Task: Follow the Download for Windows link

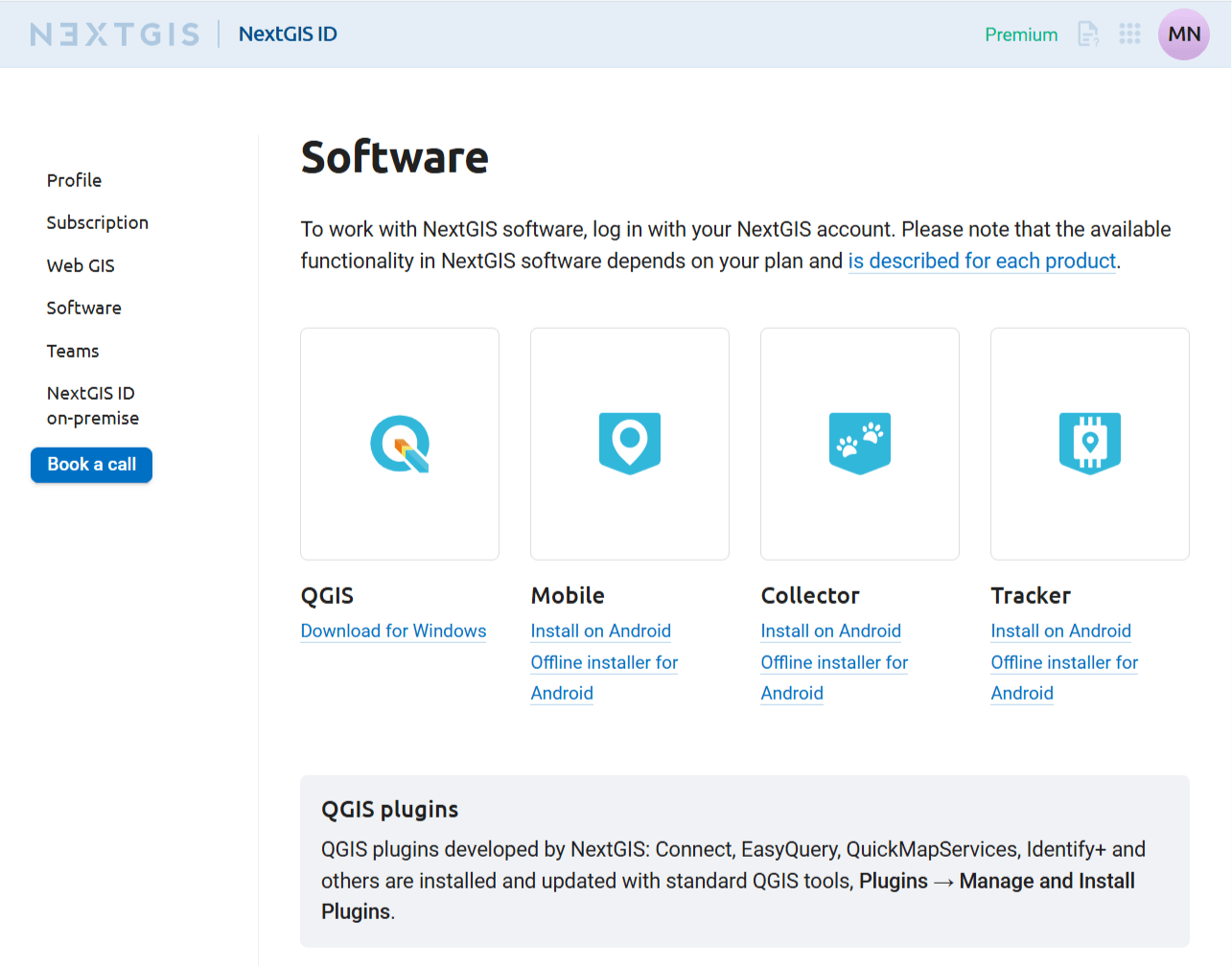Action: 393,631
